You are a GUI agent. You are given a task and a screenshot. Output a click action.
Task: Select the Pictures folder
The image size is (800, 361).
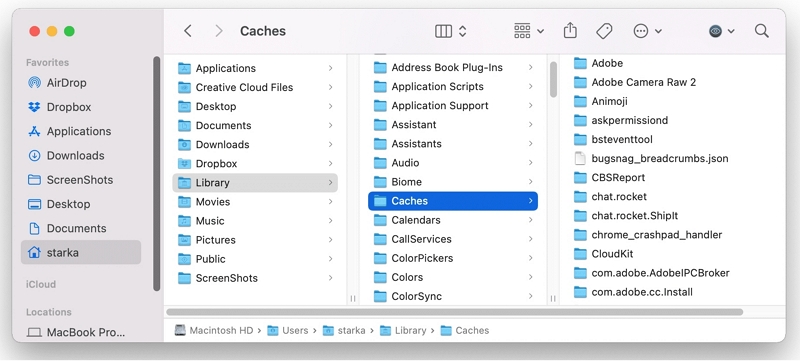255,240
